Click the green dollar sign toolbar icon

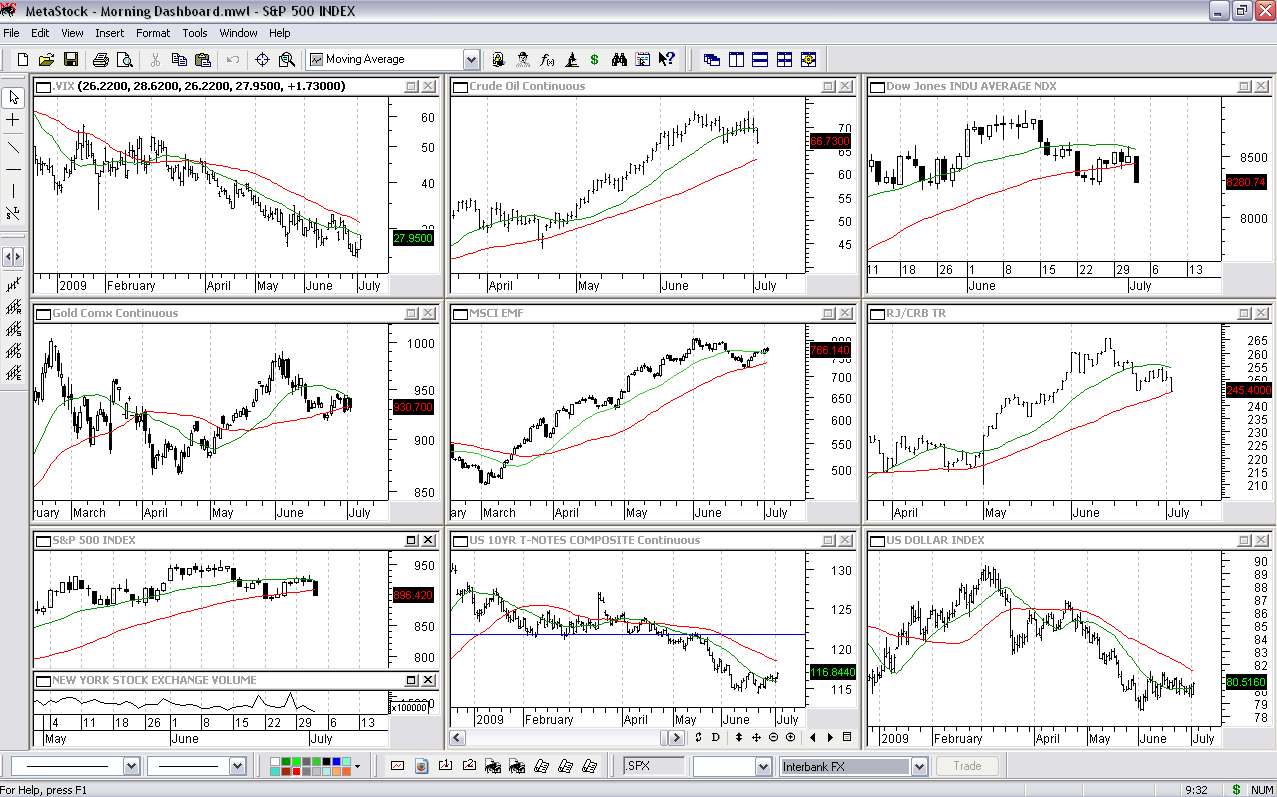tap(594, 59)
